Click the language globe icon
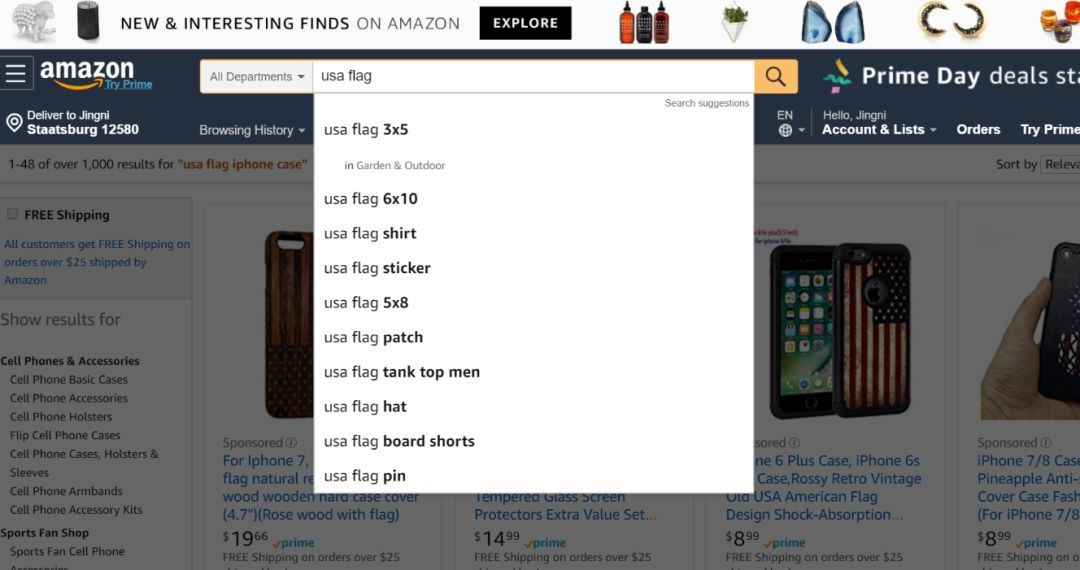Image resolution: width=1080 pixels, height=570 pixels. point(785,130)
